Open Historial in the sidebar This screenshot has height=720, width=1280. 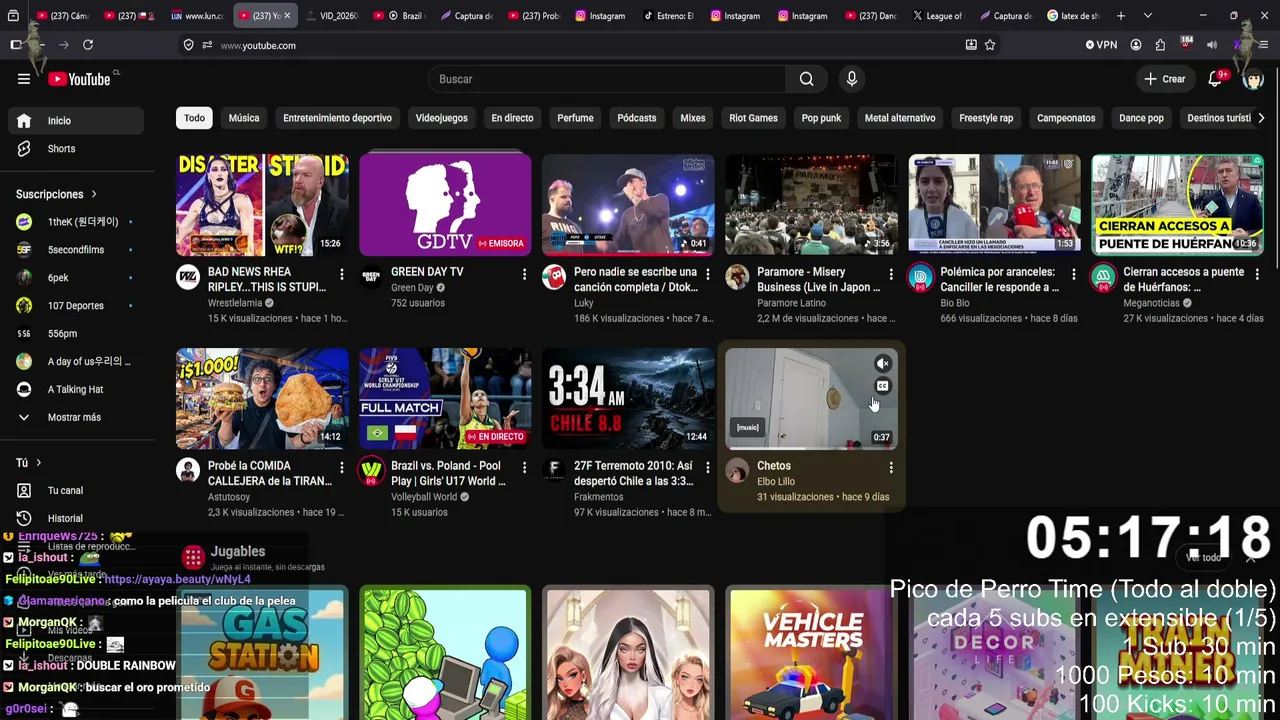[x=76, y=519]
